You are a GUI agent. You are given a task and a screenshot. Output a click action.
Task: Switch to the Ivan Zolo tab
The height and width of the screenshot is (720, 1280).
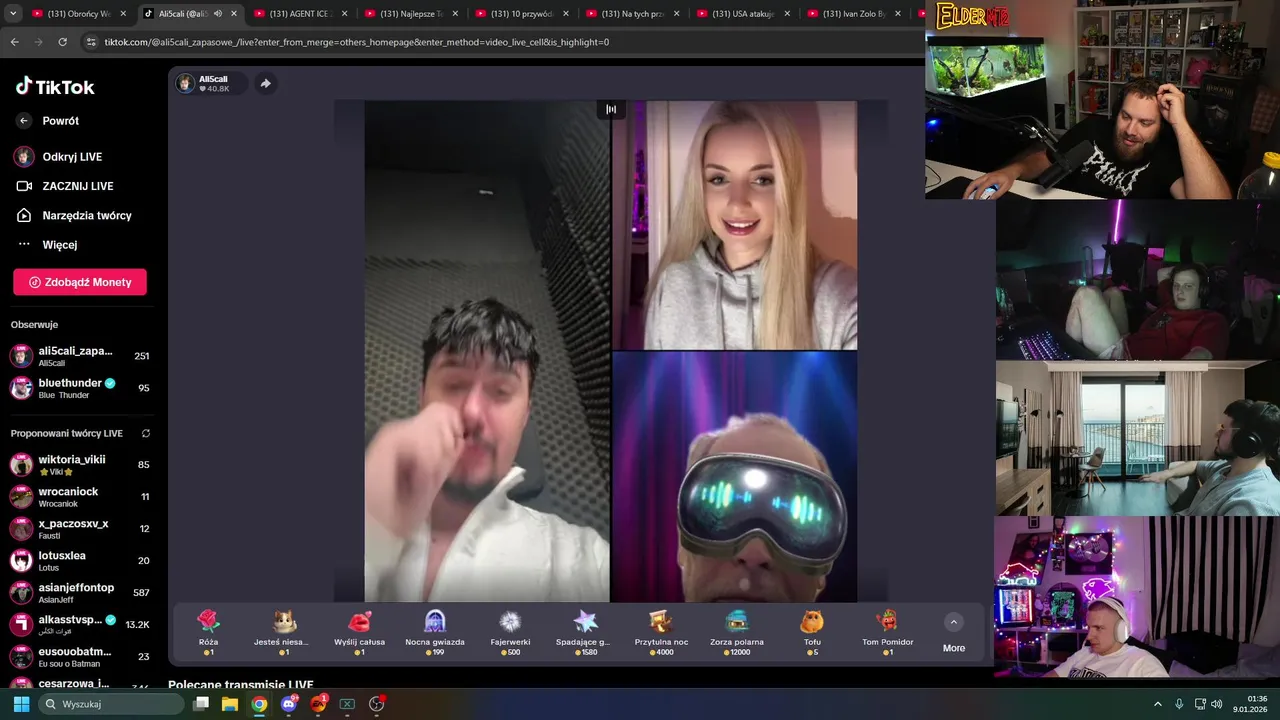tap(855, 14)
